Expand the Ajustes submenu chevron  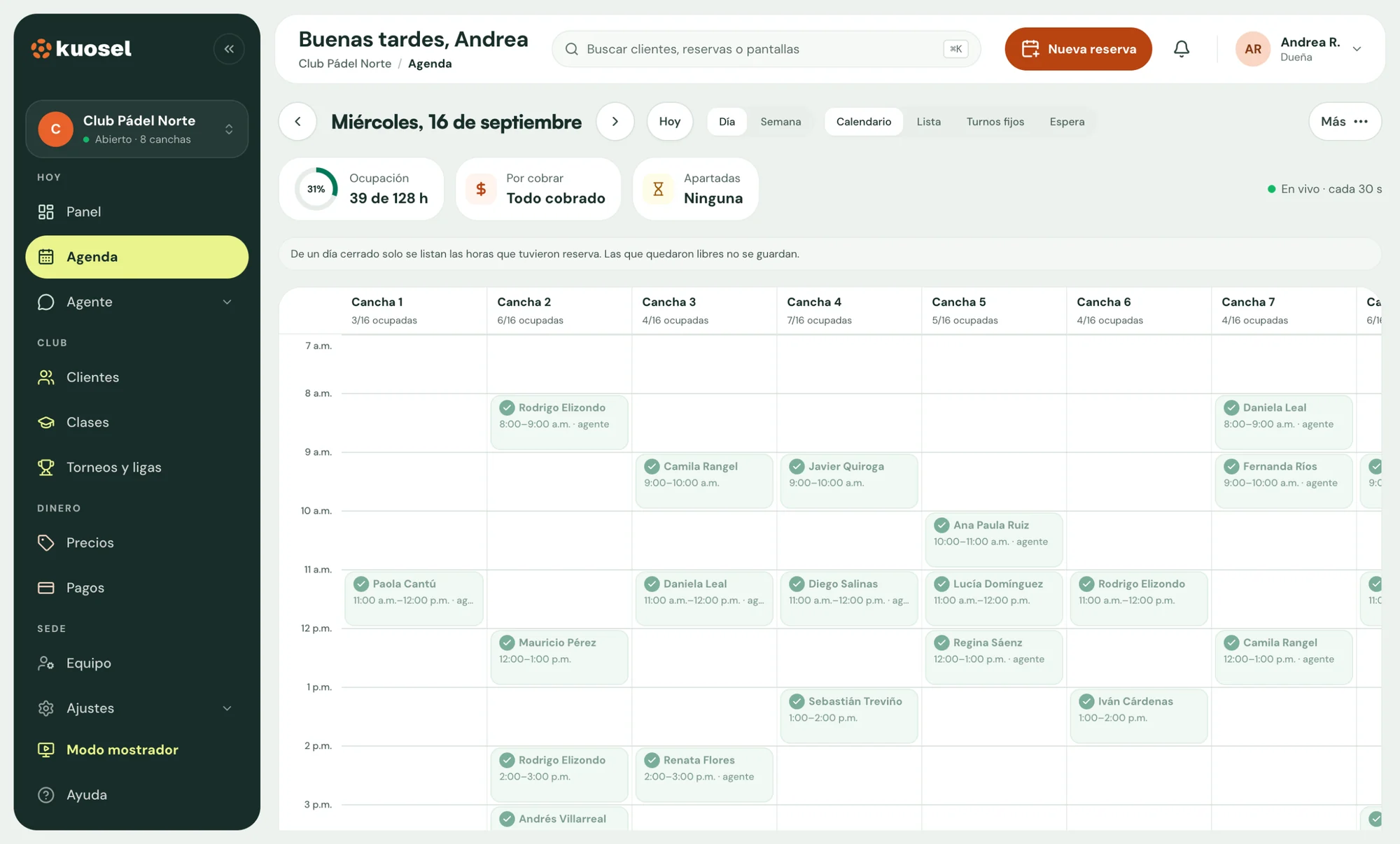227,708
